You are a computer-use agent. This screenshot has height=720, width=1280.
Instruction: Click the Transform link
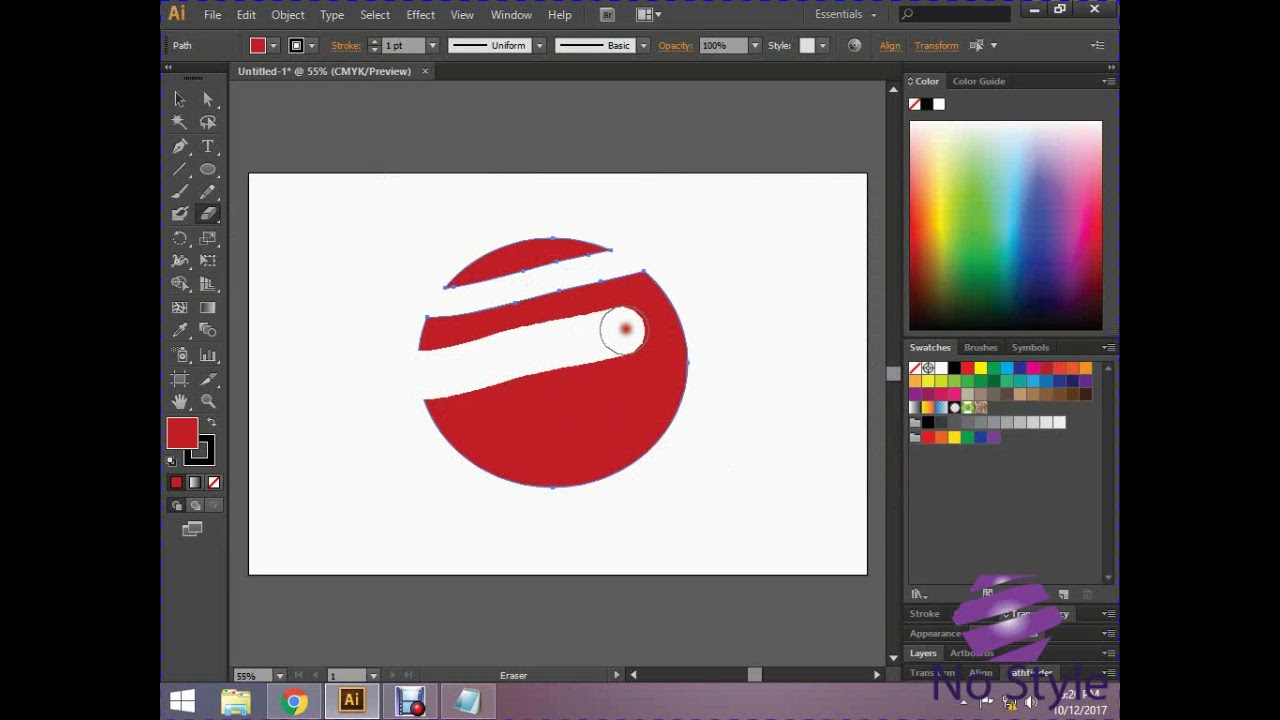tap(936, 46)
